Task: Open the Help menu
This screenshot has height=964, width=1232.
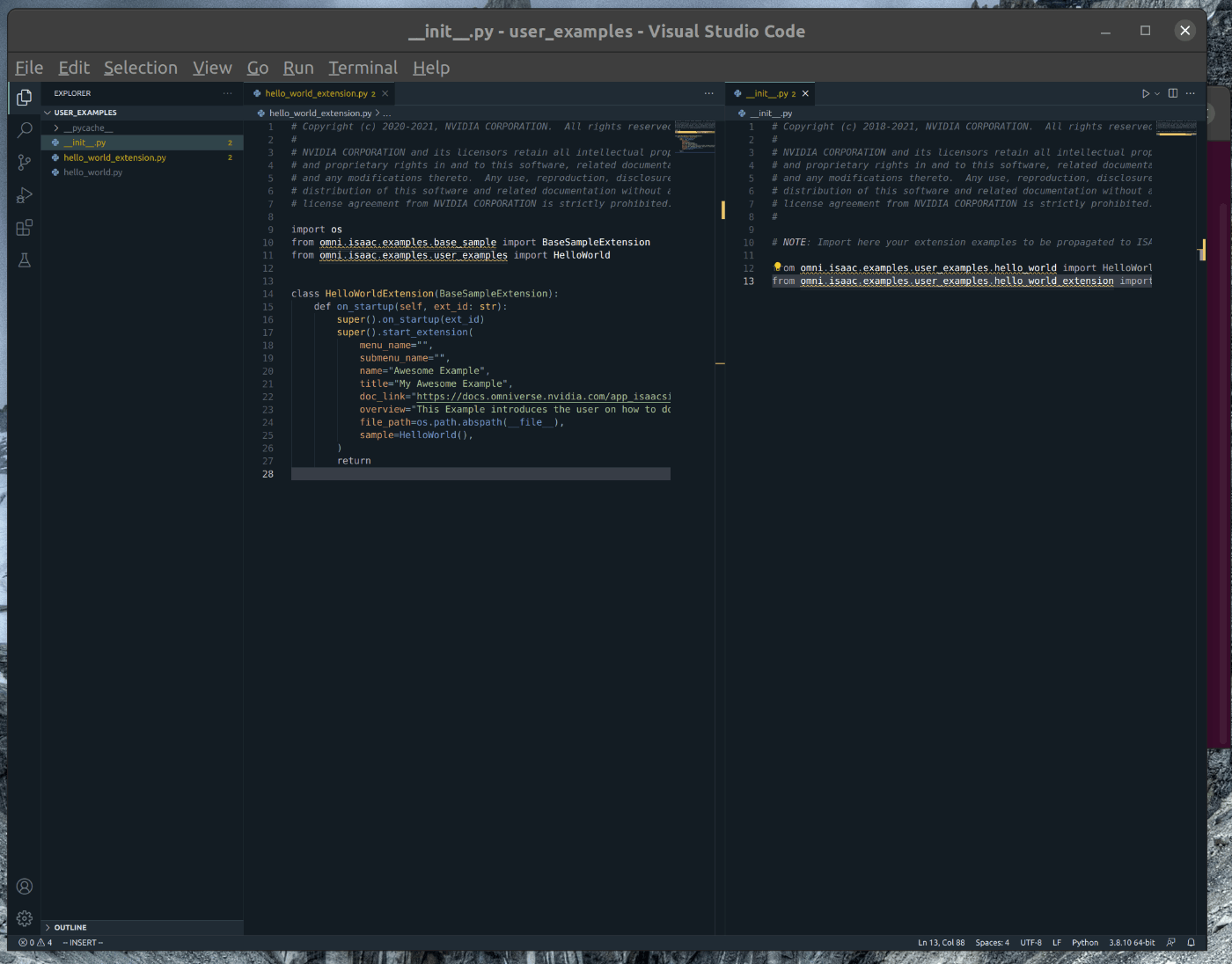Action: click(431, 68)
